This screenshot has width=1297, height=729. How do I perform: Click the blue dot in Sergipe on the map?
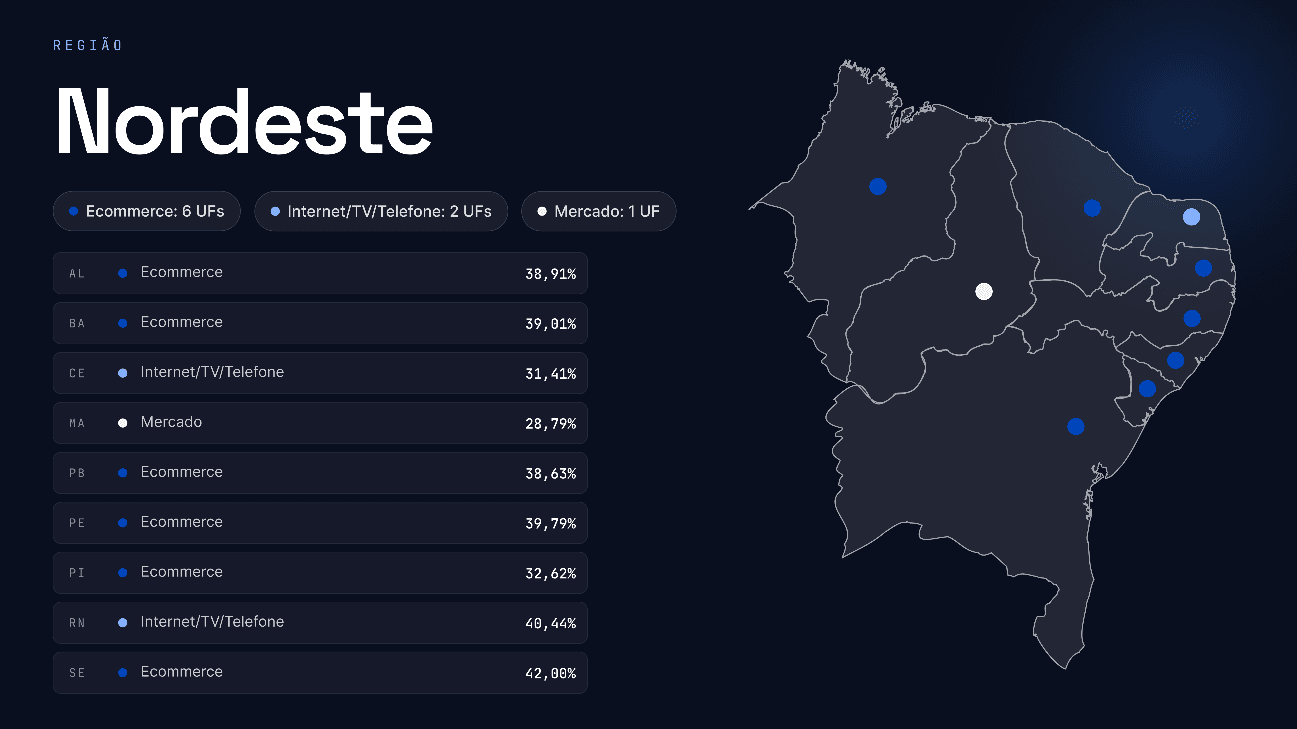[x=1147, y=389]
